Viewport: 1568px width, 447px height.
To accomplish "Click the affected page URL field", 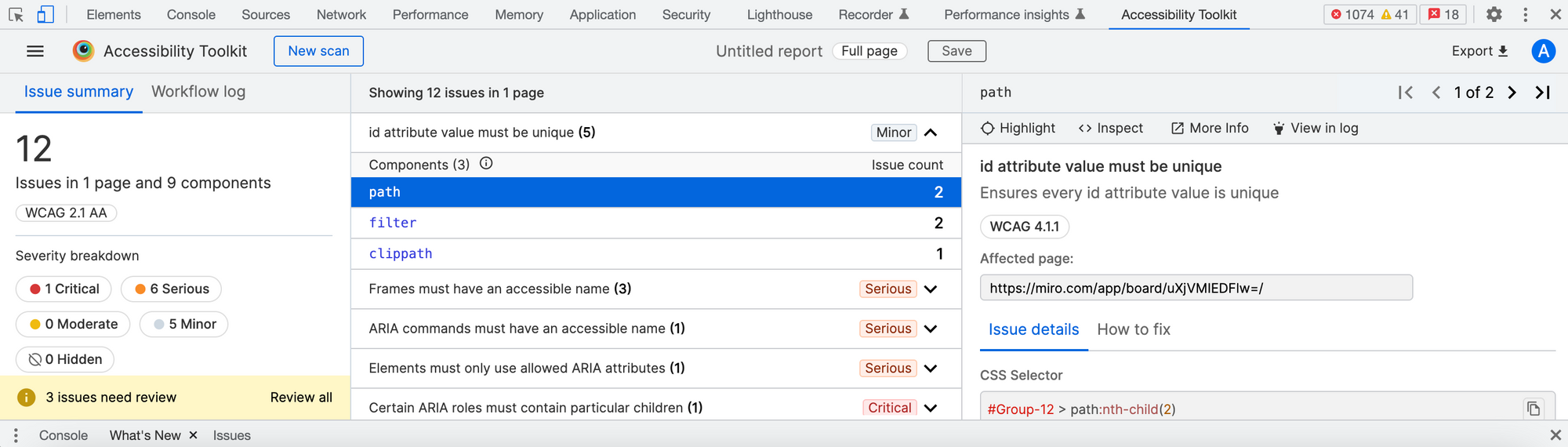I will pyautogui.click(x=1196, y=288).
